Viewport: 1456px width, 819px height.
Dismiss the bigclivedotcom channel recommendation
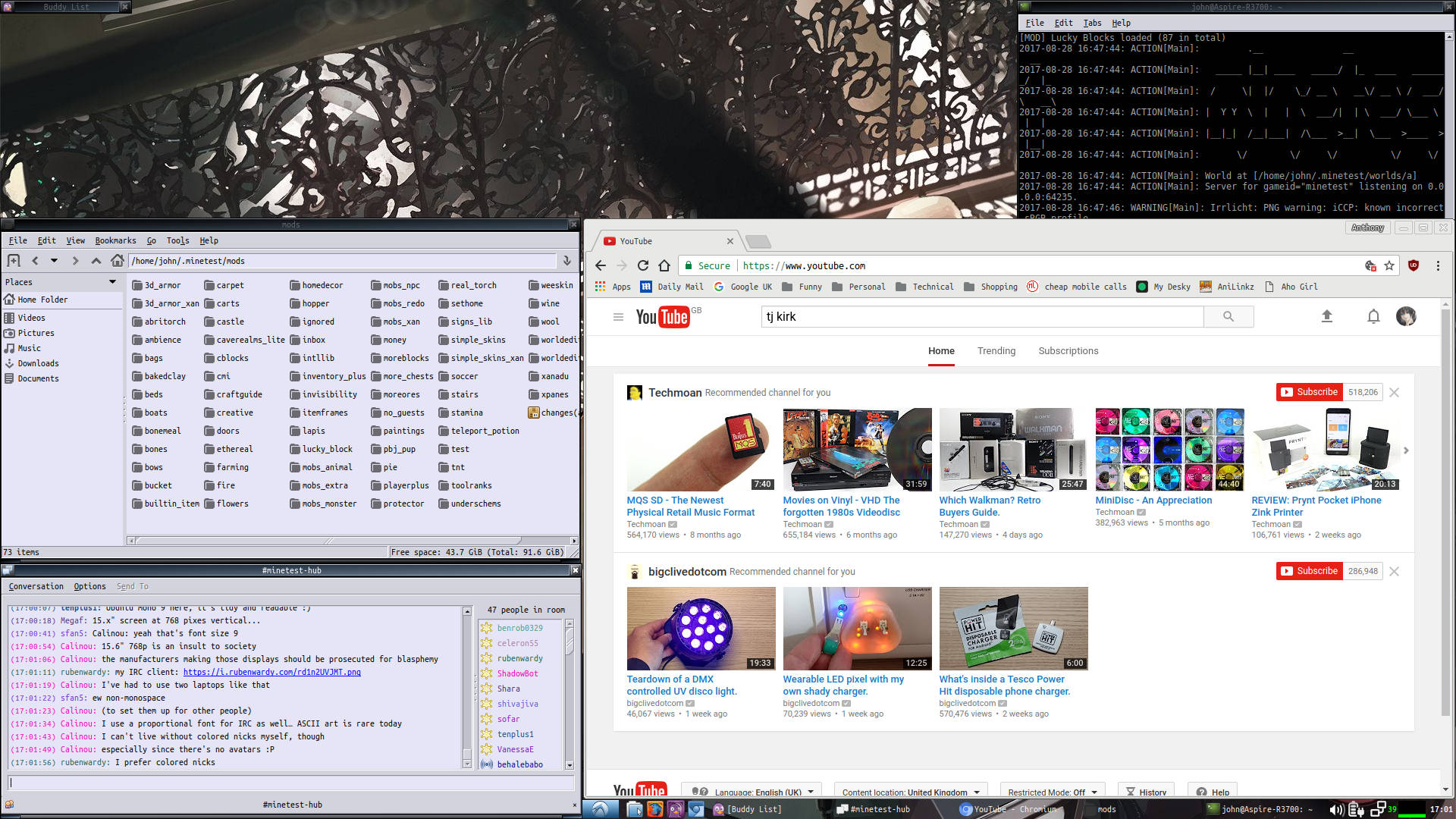1394,571
